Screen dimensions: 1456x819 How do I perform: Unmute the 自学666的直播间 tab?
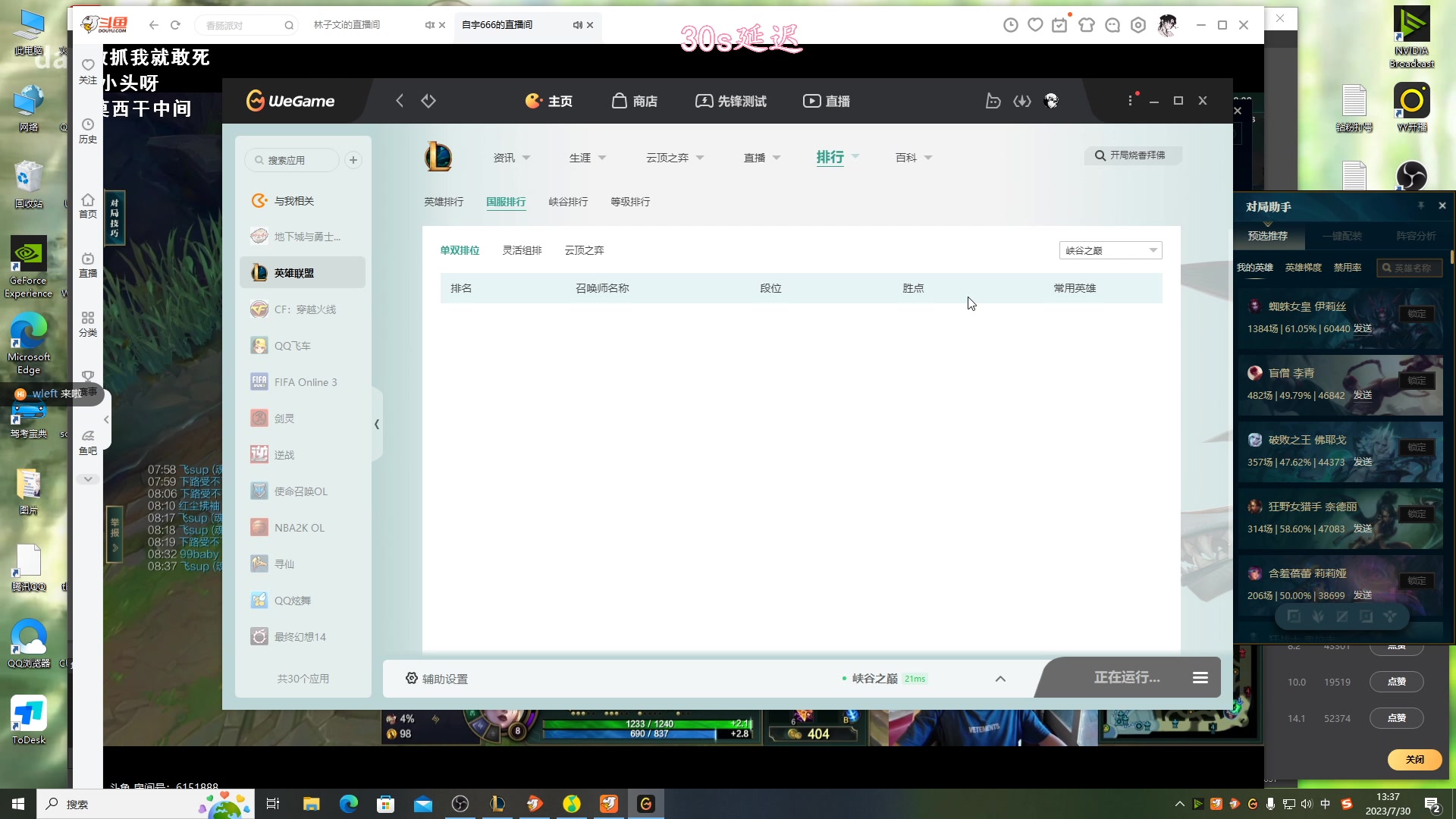point(578,25)
